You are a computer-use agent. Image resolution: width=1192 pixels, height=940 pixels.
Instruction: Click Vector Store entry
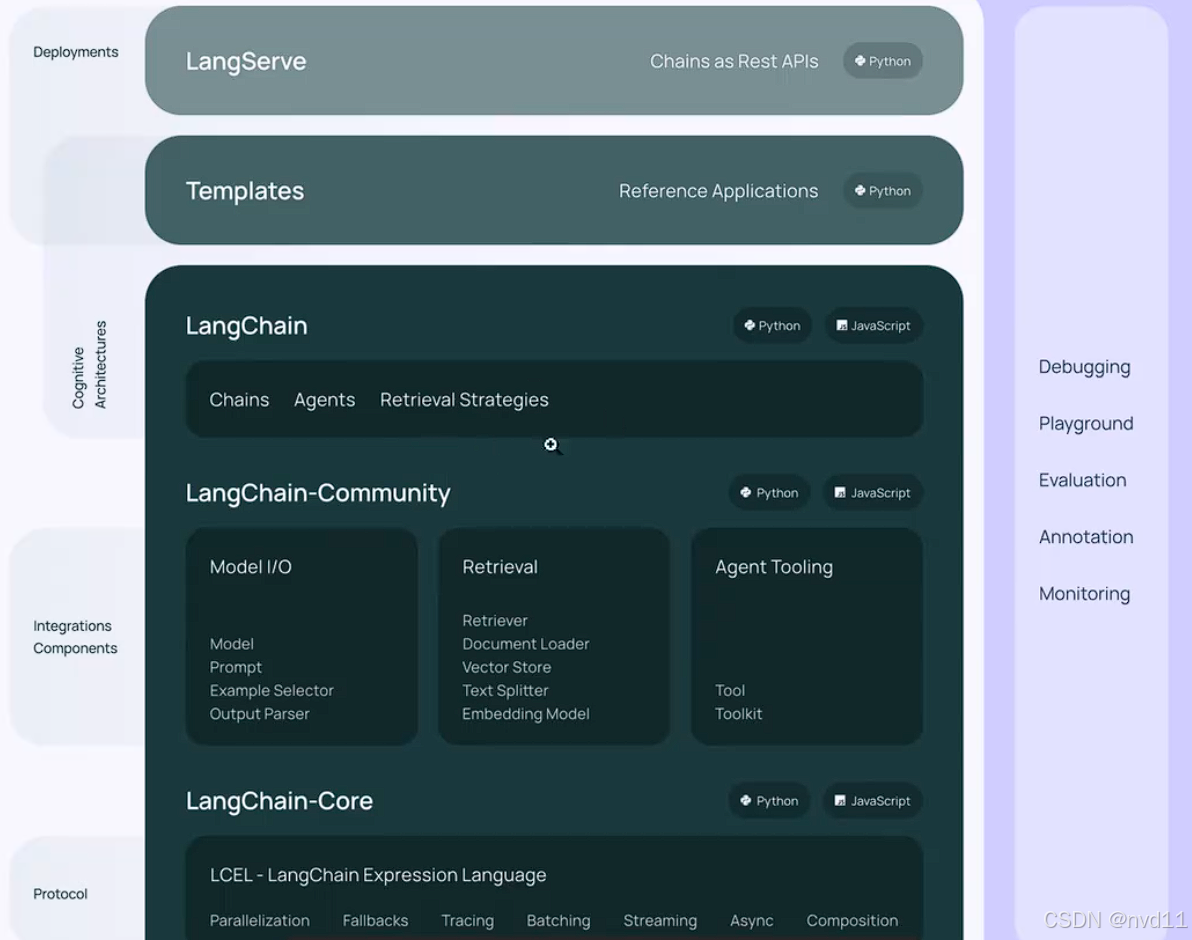click(507, 667)
